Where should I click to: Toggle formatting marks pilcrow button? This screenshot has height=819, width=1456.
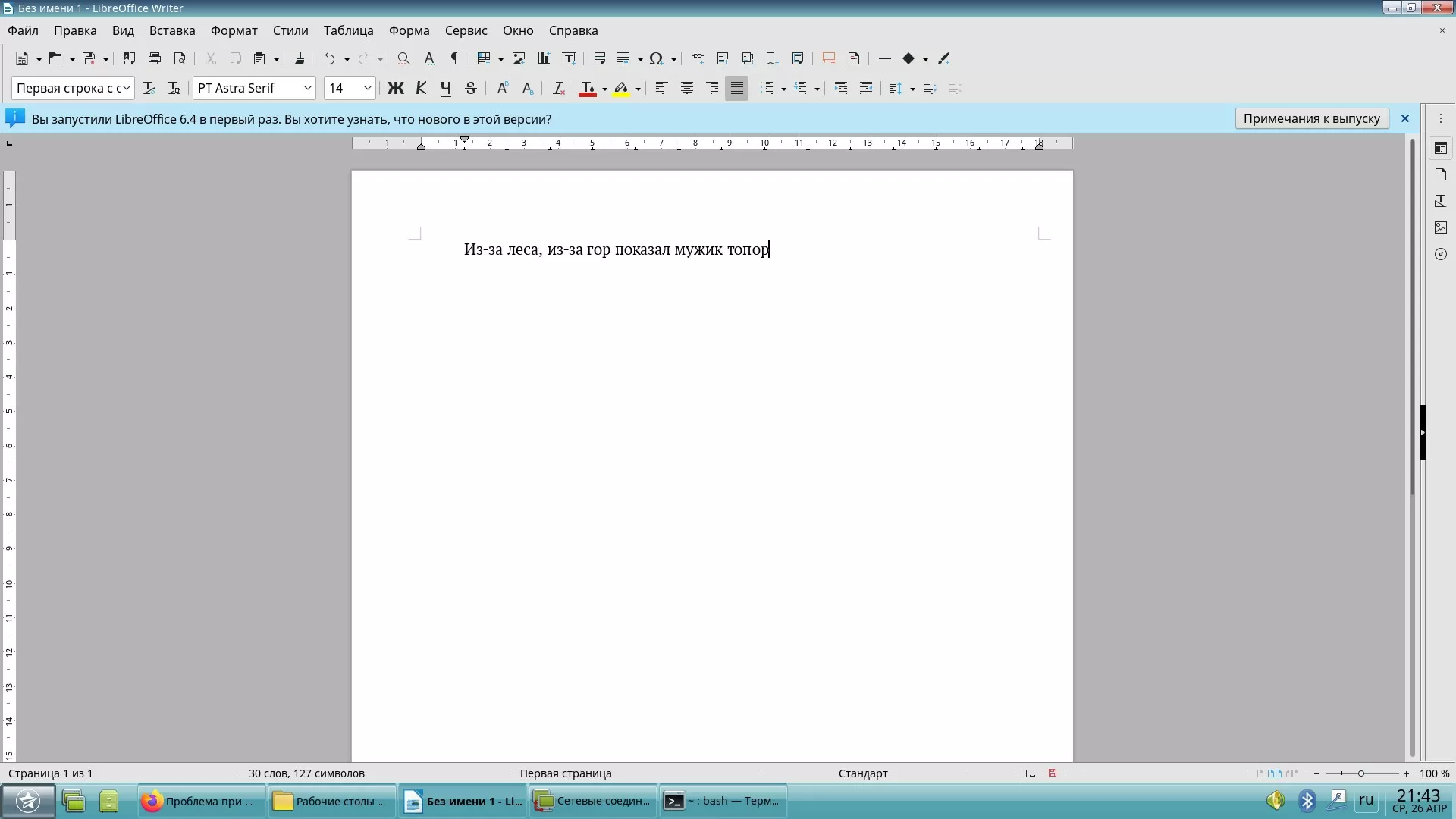[x=455, y=58]
